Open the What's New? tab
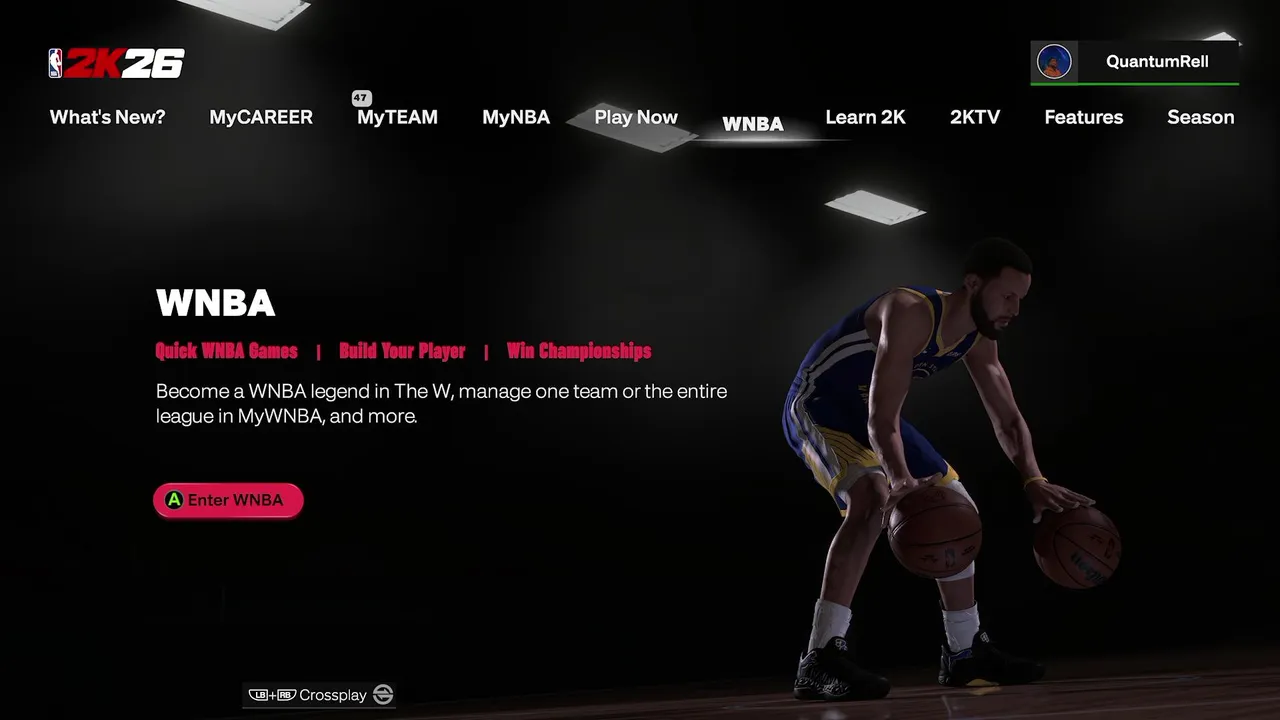 pyautogui.click(x=108, y=117)
